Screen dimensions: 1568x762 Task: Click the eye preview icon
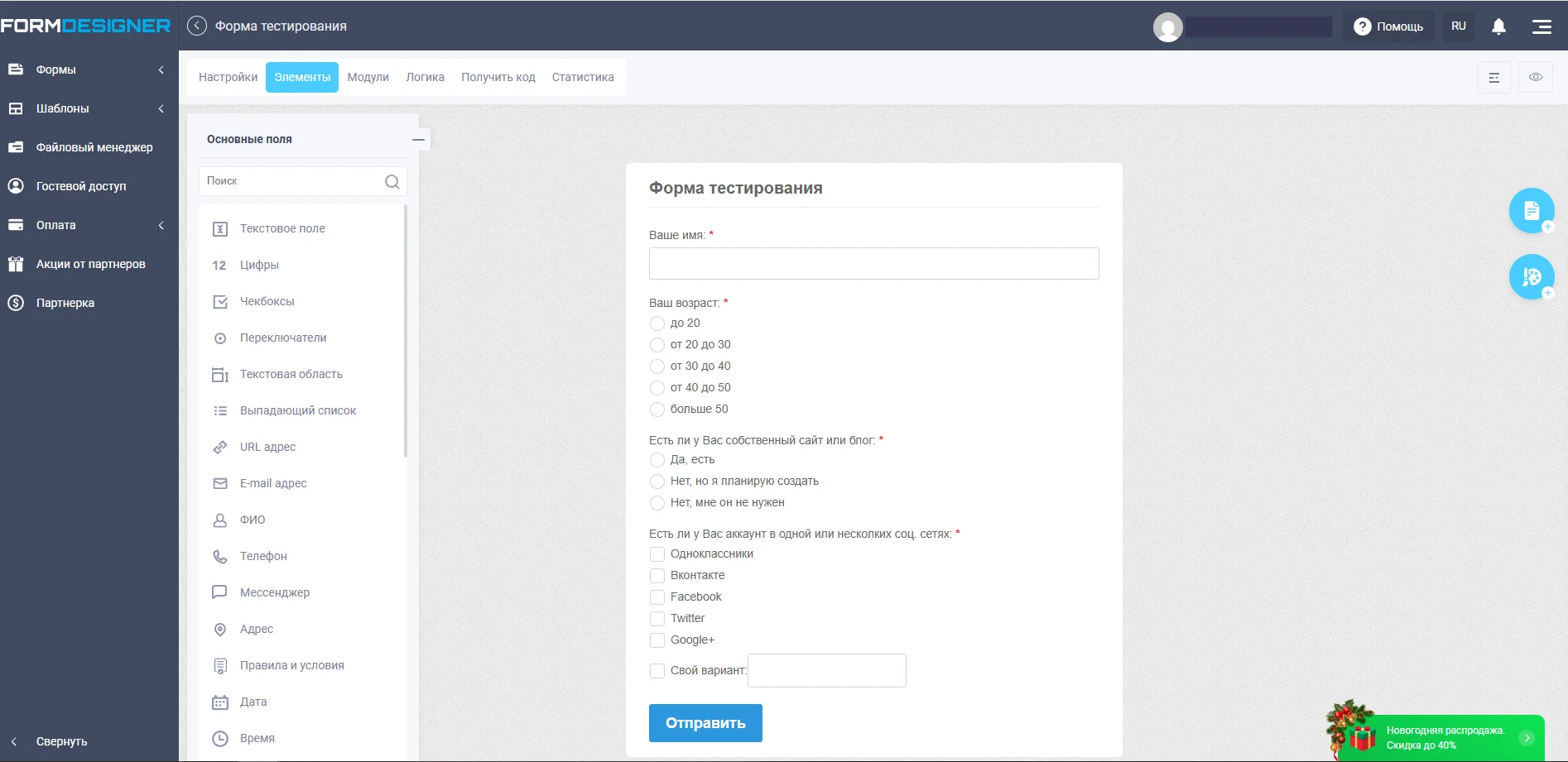tap(1536, 77)
